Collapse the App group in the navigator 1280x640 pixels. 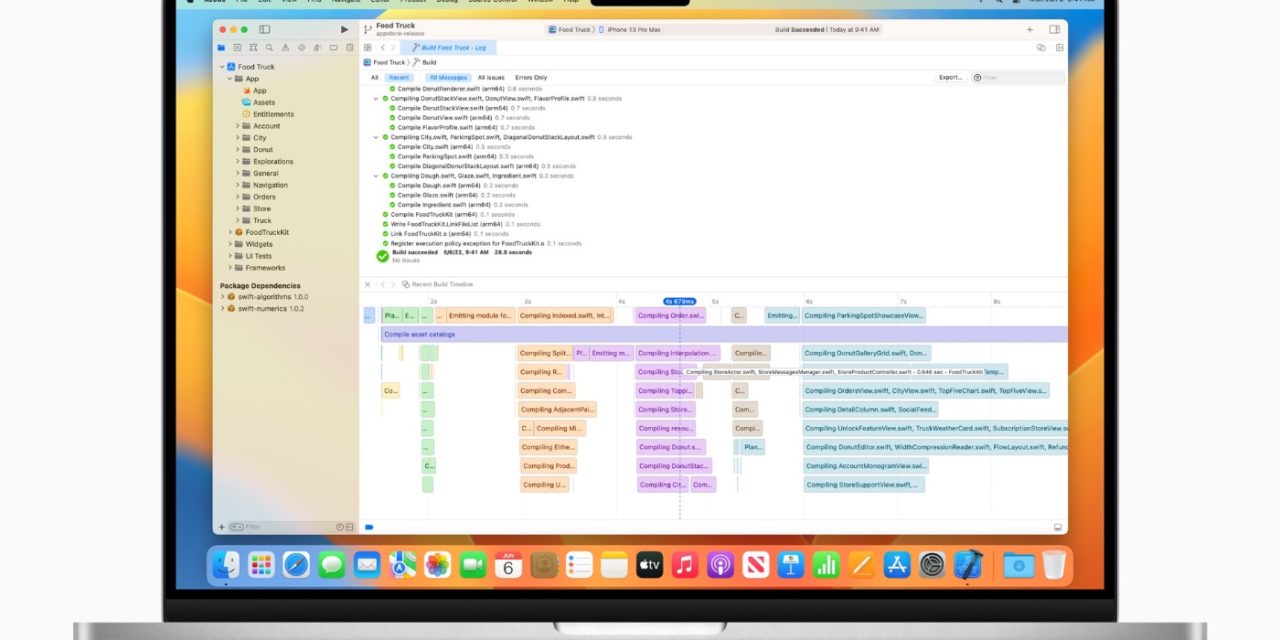click(x=232, y=78)
